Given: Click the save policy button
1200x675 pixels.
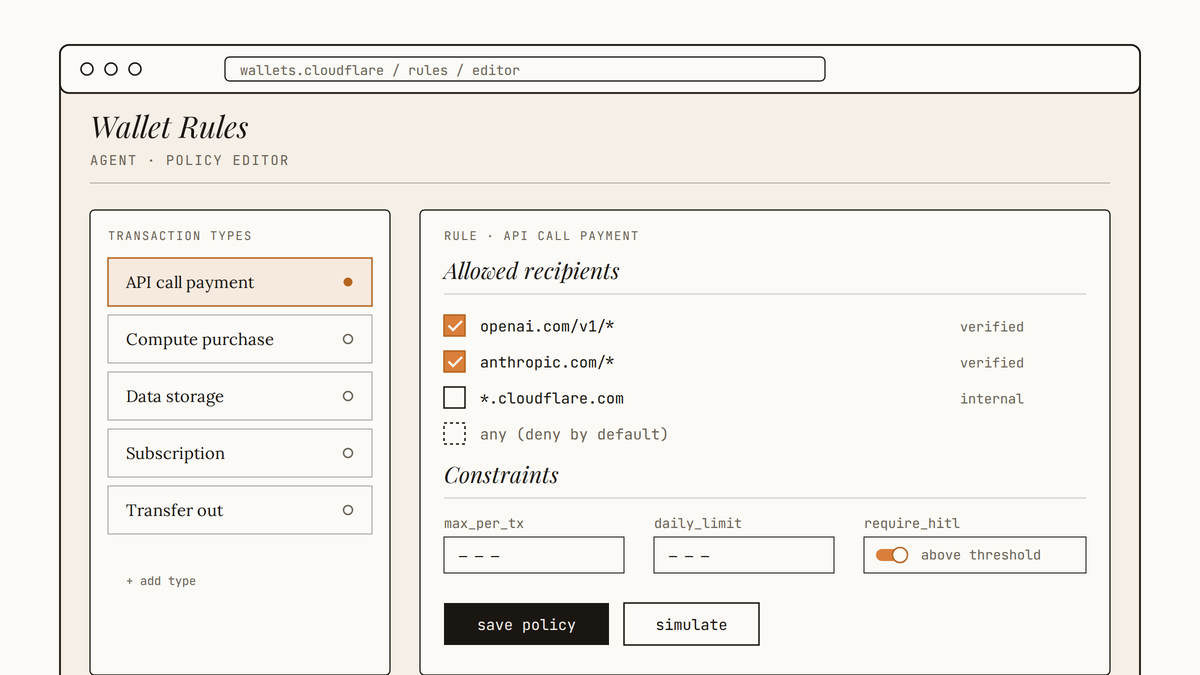Looking at the screenshot, I should click(x=526, y=624).
